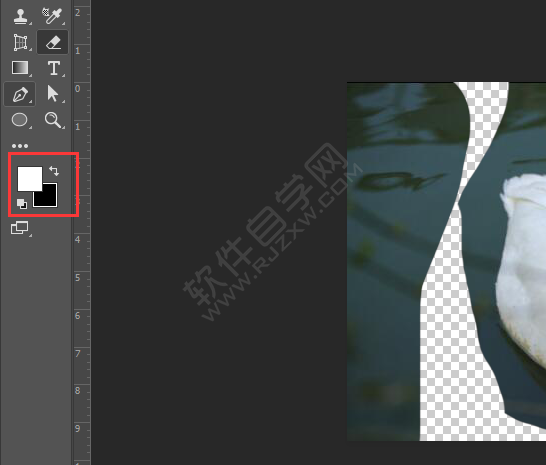Viewport: 546px width, 465px height.
Task: Select the Eraser tool
Action: (53, 42)
